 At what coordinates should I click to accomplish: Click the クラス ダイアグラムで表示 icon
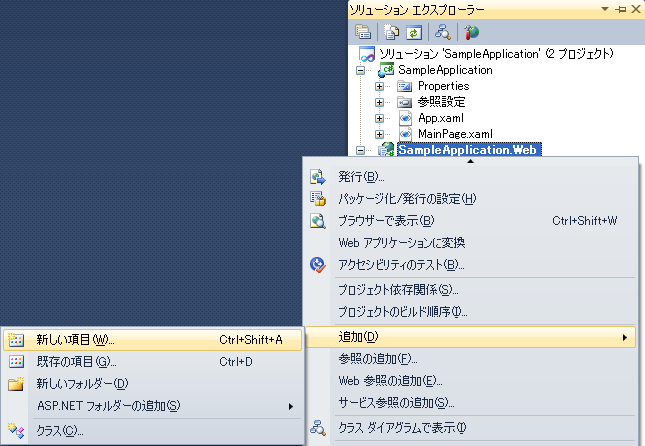point(318,428)
